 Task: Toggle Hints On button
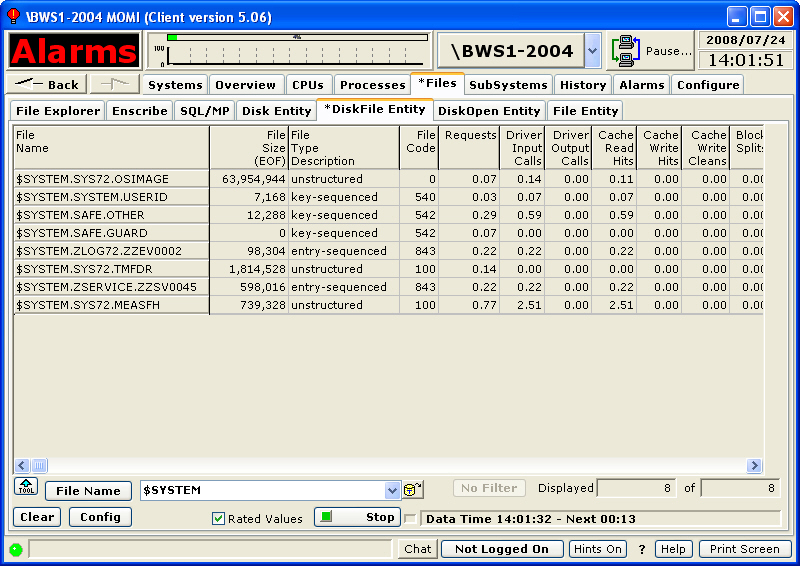coord(598,549)
